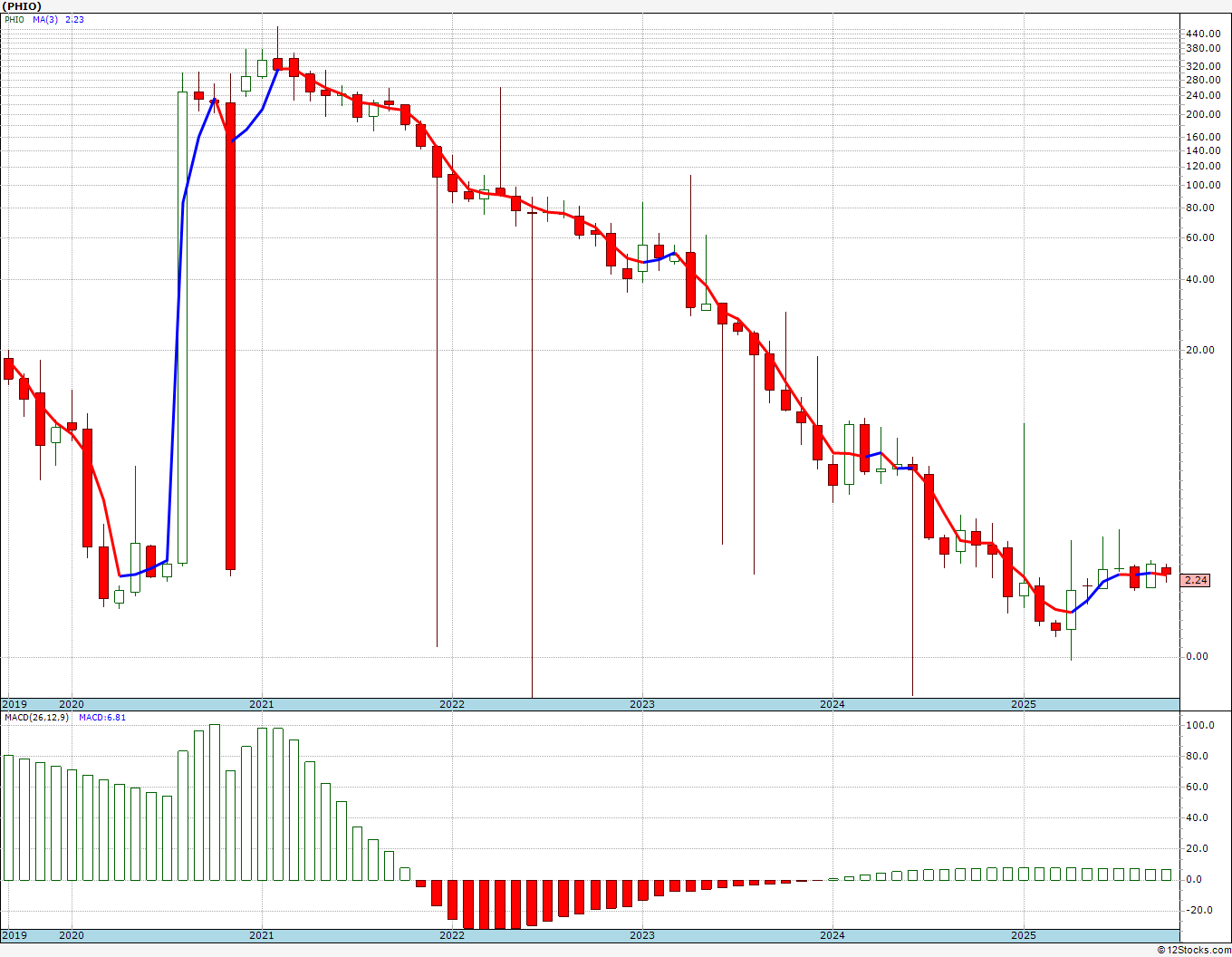Click the (PHIO) ticker title
Viewport: 1232px width, 957px height.
(23, 6)
